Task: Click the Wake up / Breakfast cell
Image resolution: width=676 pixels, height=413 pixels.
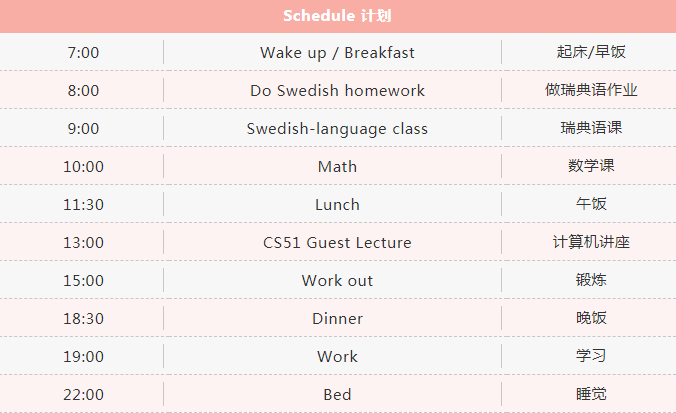Action: coord(337,53)
